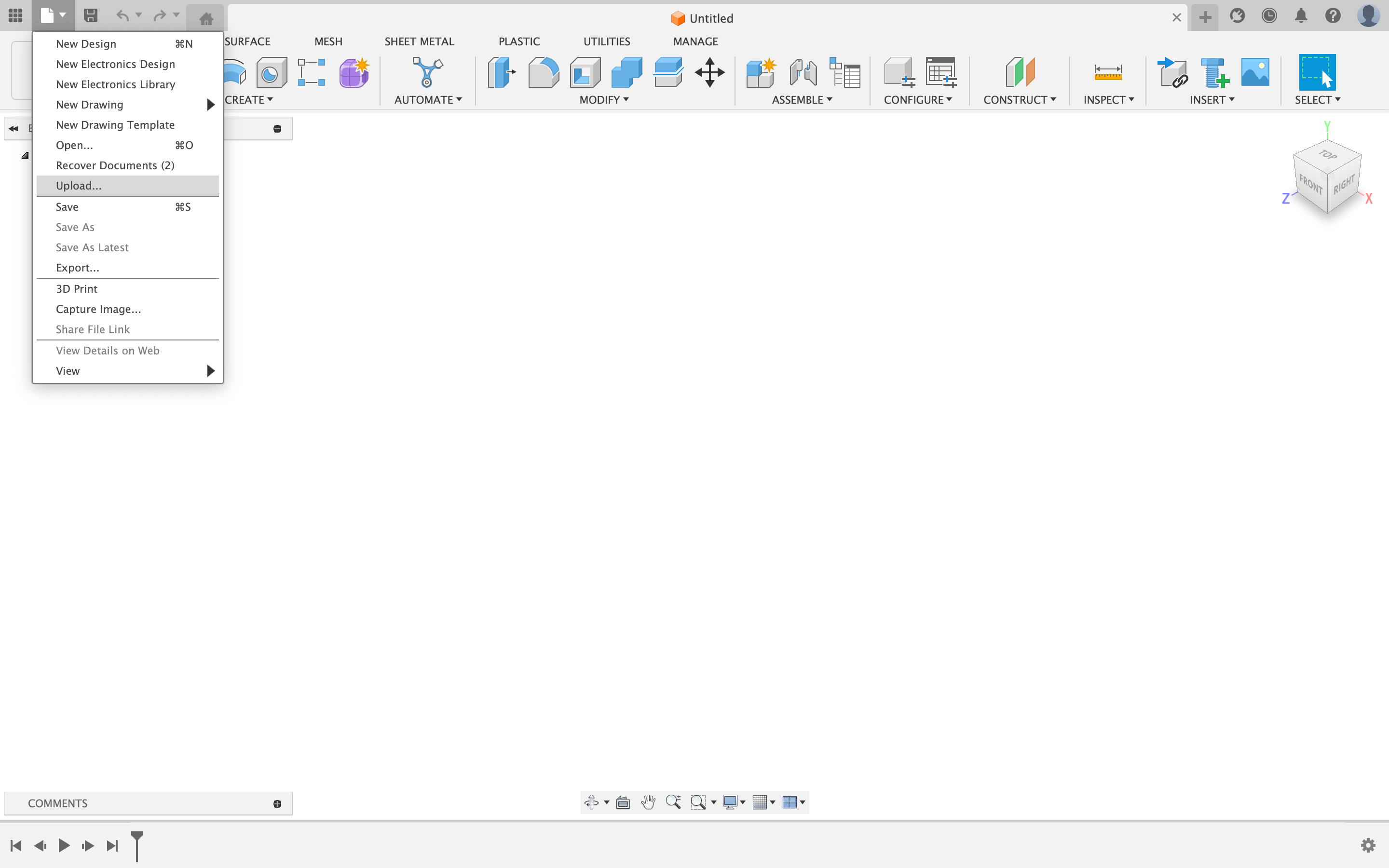The image size is (1389, 868).
Task: Switch to the SHEET METAL tab
Action: pos(419,41)
